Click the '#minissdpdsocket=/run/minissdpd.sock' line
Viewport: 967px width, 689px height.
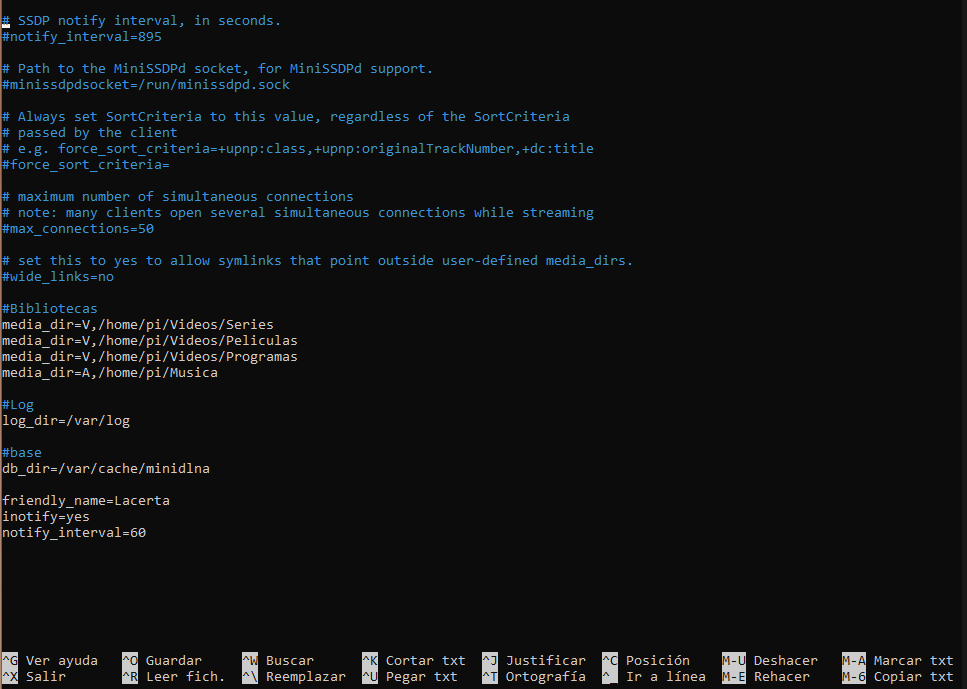coord(146,85)
